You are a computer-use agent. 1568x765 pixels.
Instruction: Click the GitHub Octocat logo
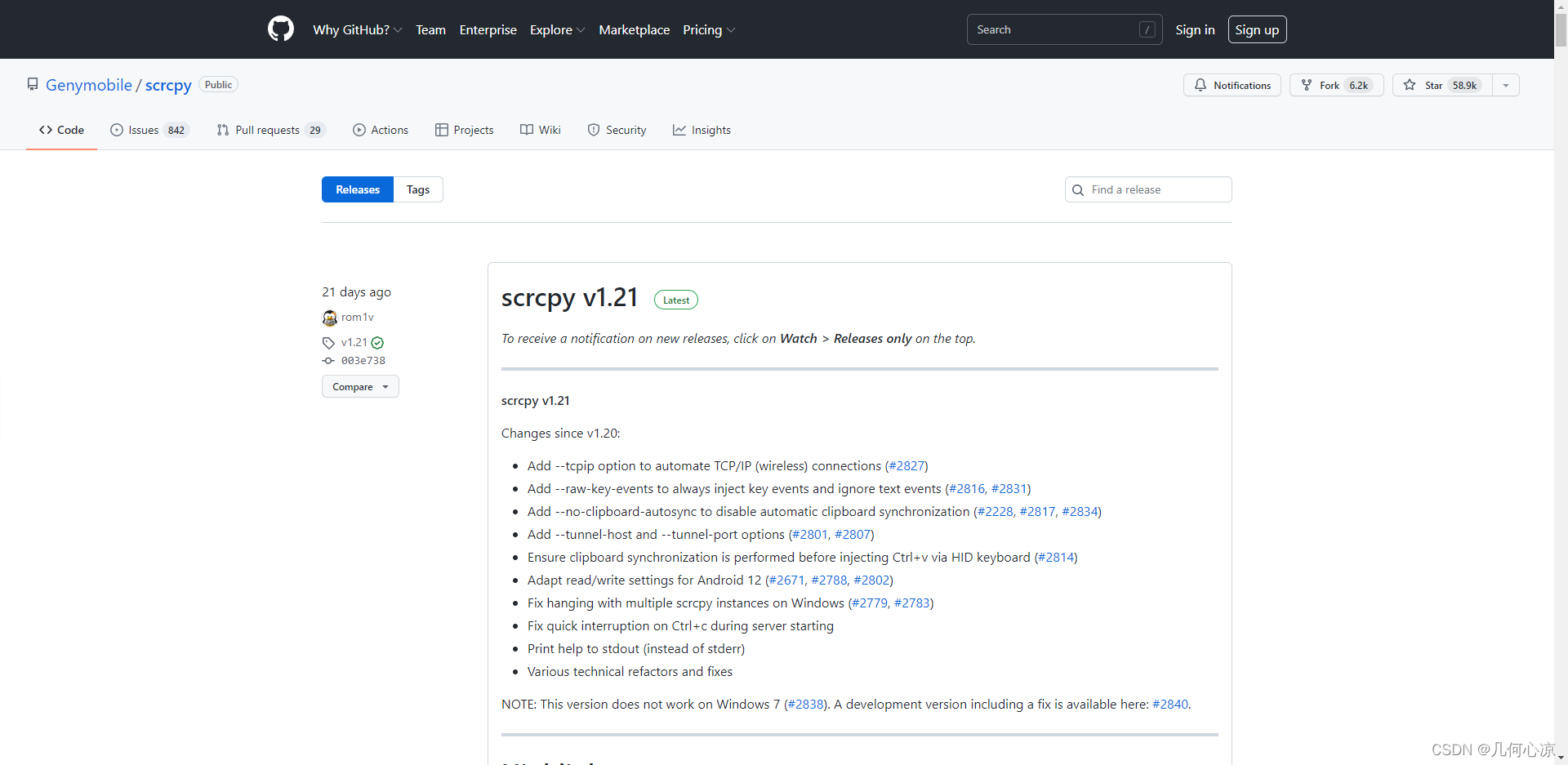280,29
